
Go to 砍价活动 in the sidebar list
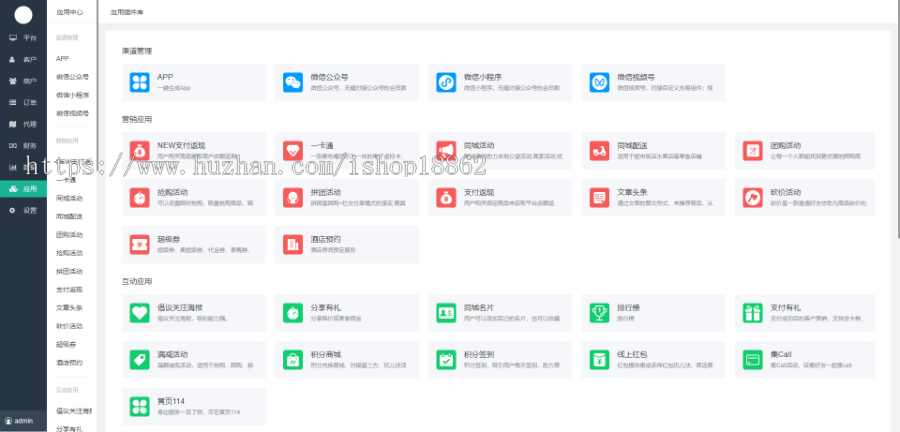pyautogui.click(x=69, y=326)
